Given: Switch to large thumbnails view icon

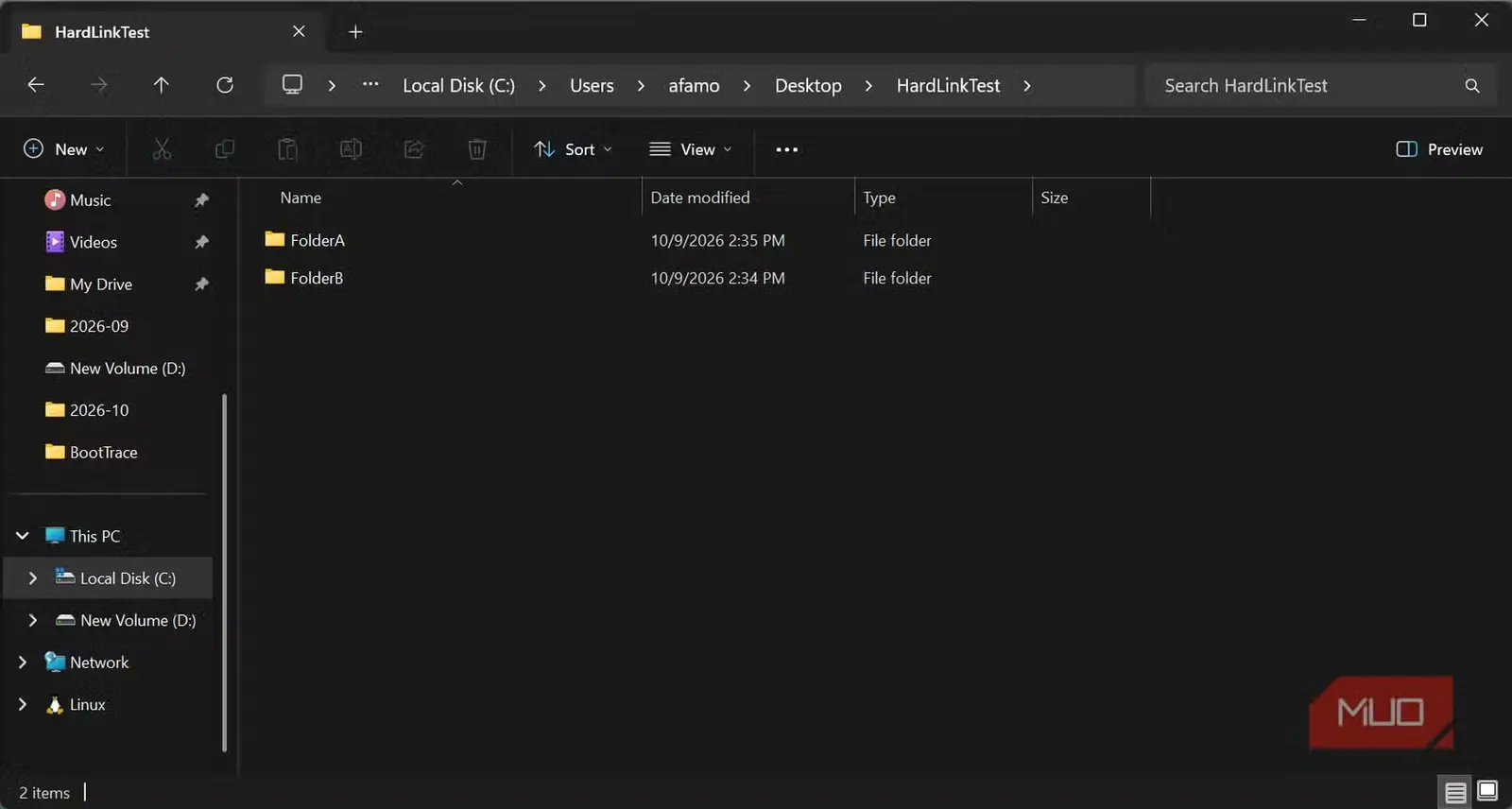Looking at the screenshot, I should point(1487,791).
